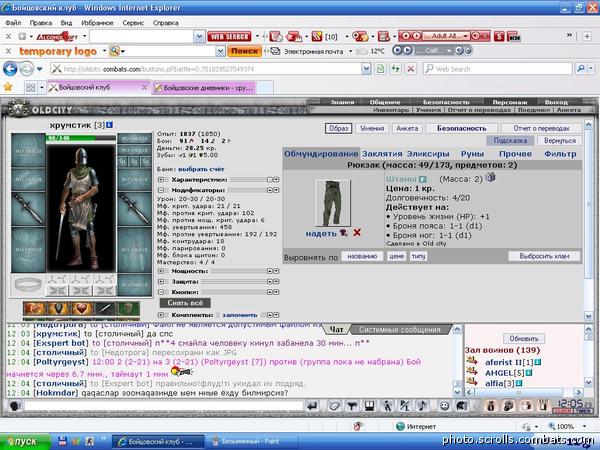Click the music note sound icon in chat toolbar

coord(422,405)
